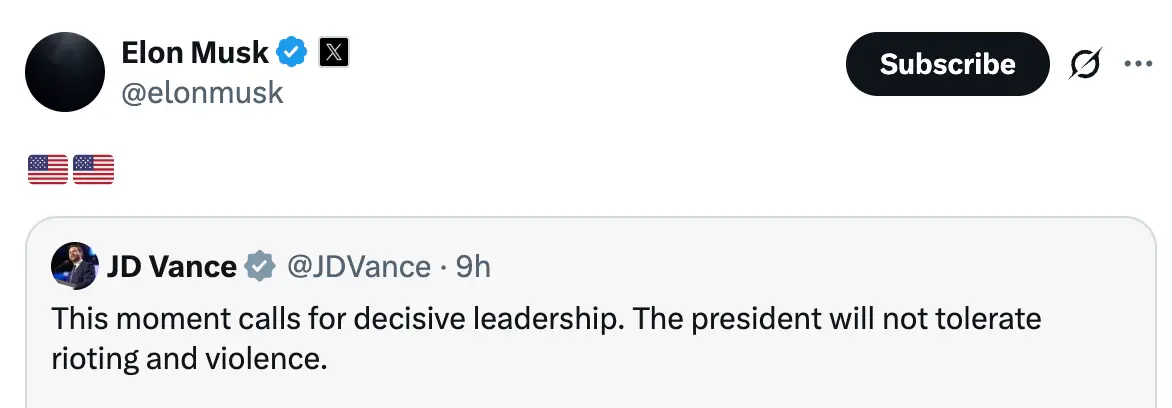Click Elon Musk's blue verified checkmark

tap(292, 52)
